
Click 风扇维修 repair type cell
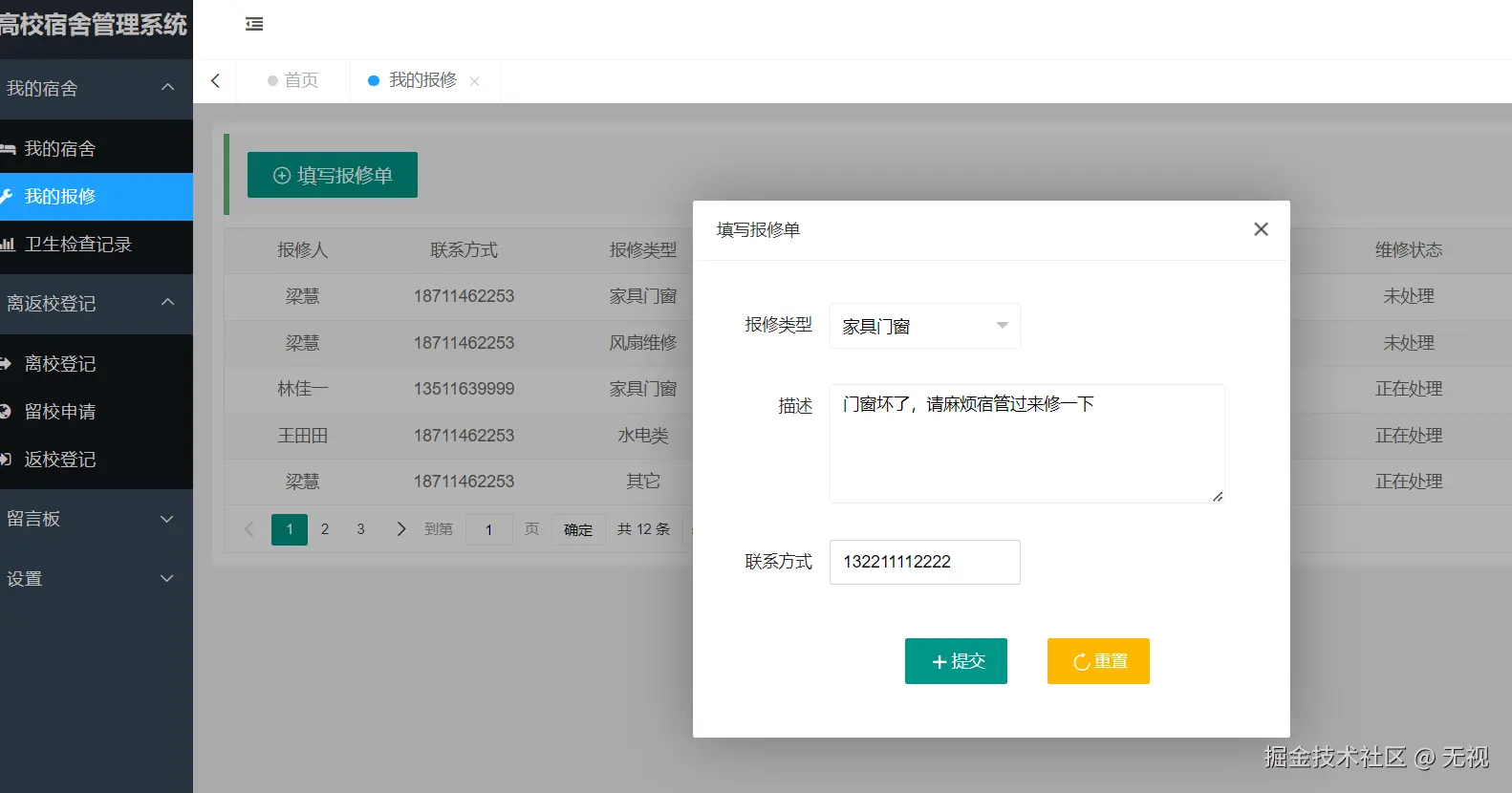pos(643,343)
